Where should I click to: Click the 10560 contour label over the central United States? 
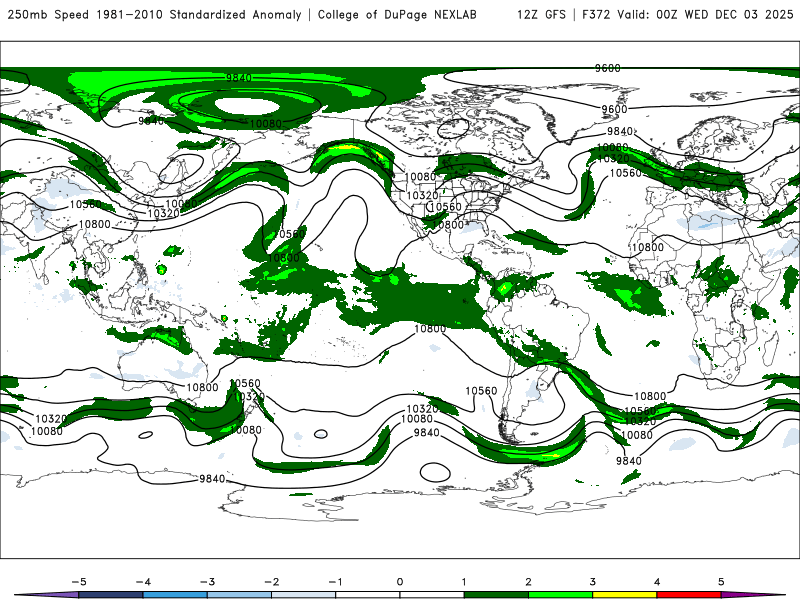coord(445,207)
